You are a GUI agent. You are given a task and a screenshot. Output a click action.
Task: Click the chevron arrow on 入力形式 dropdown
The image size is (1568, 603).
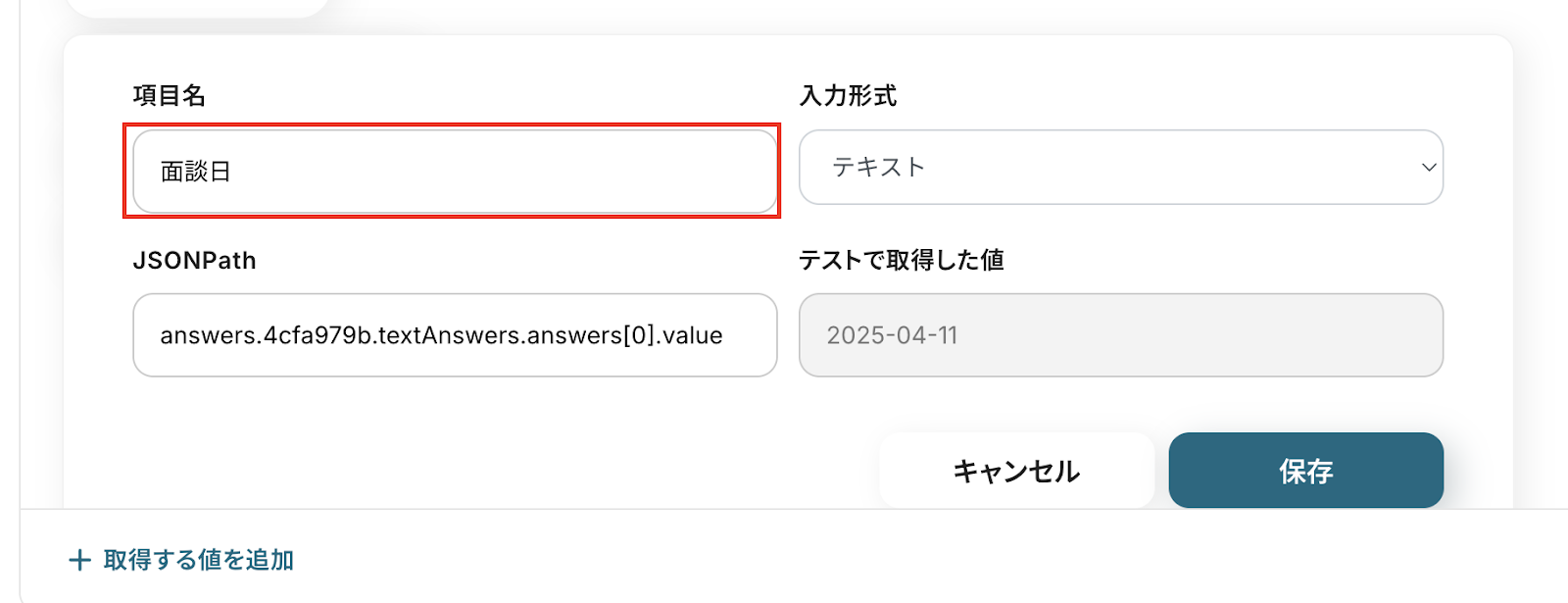click(x=1429, y=168)
